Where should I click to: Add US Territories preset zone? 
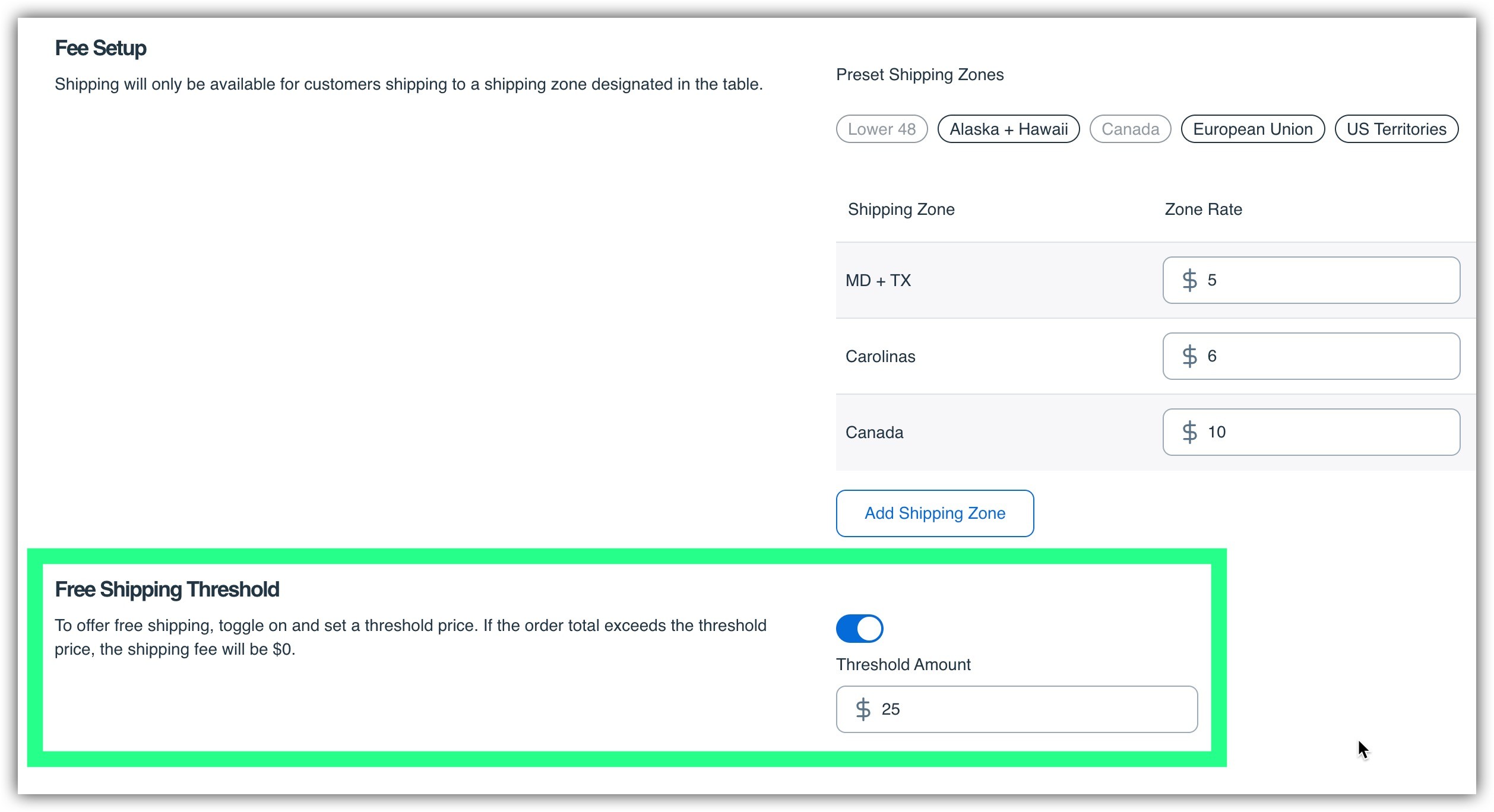tap(1396, 129)
